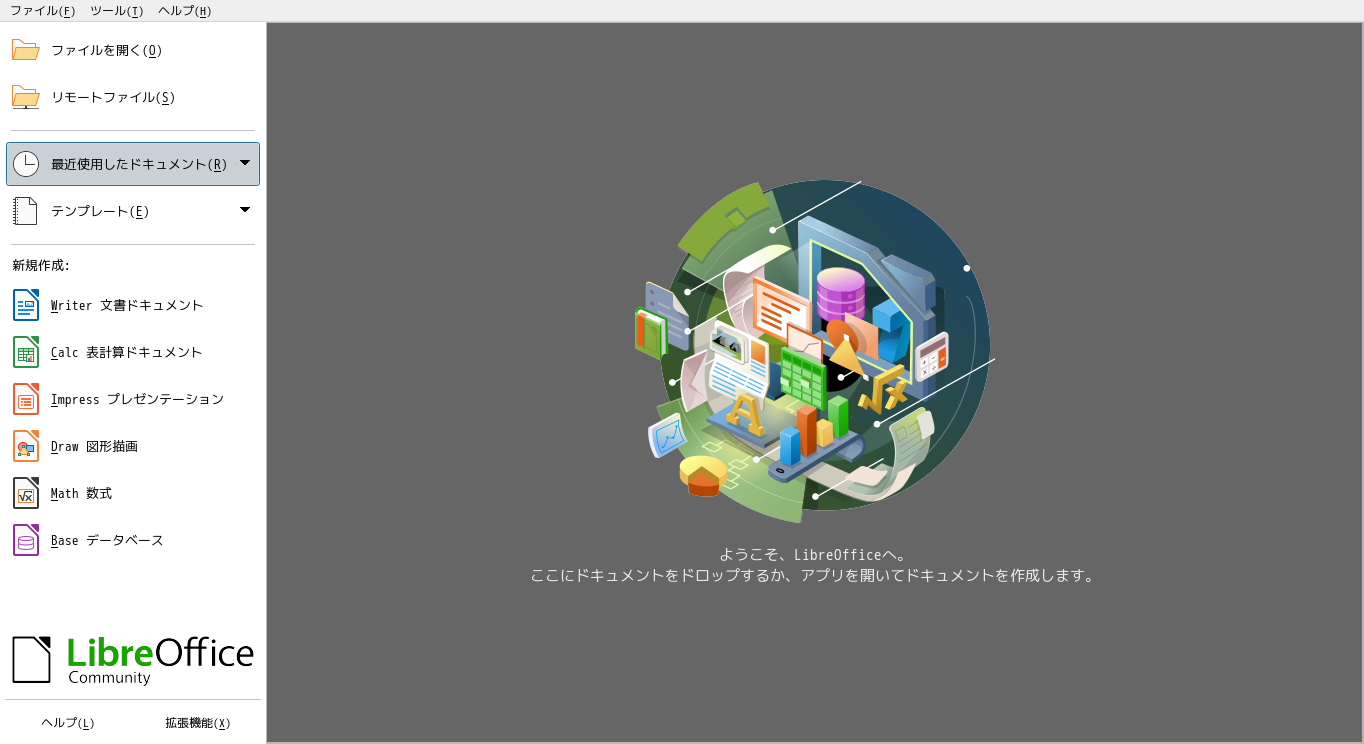The image size is (1364, 744).
Task: Click the LibreOffice Community logo
Action: point(133,660)
